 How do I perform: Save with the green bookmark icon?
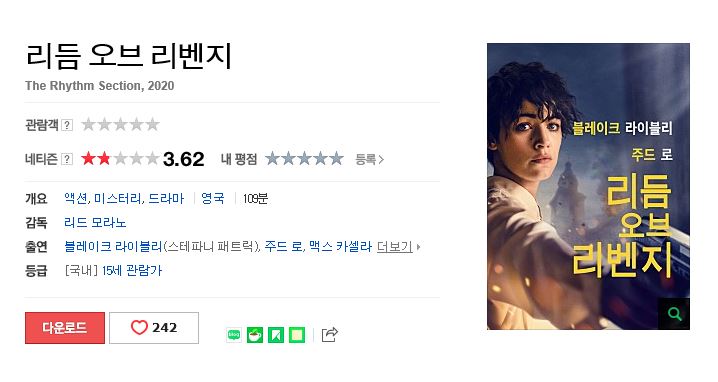276,335
